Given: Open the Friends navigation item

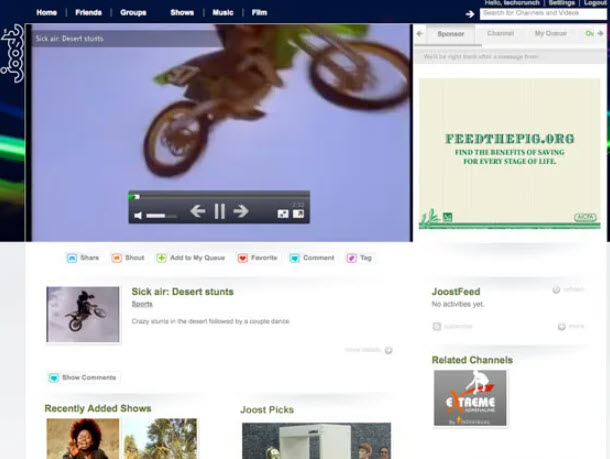Looking at the screenshot, I should pos(88,12).
